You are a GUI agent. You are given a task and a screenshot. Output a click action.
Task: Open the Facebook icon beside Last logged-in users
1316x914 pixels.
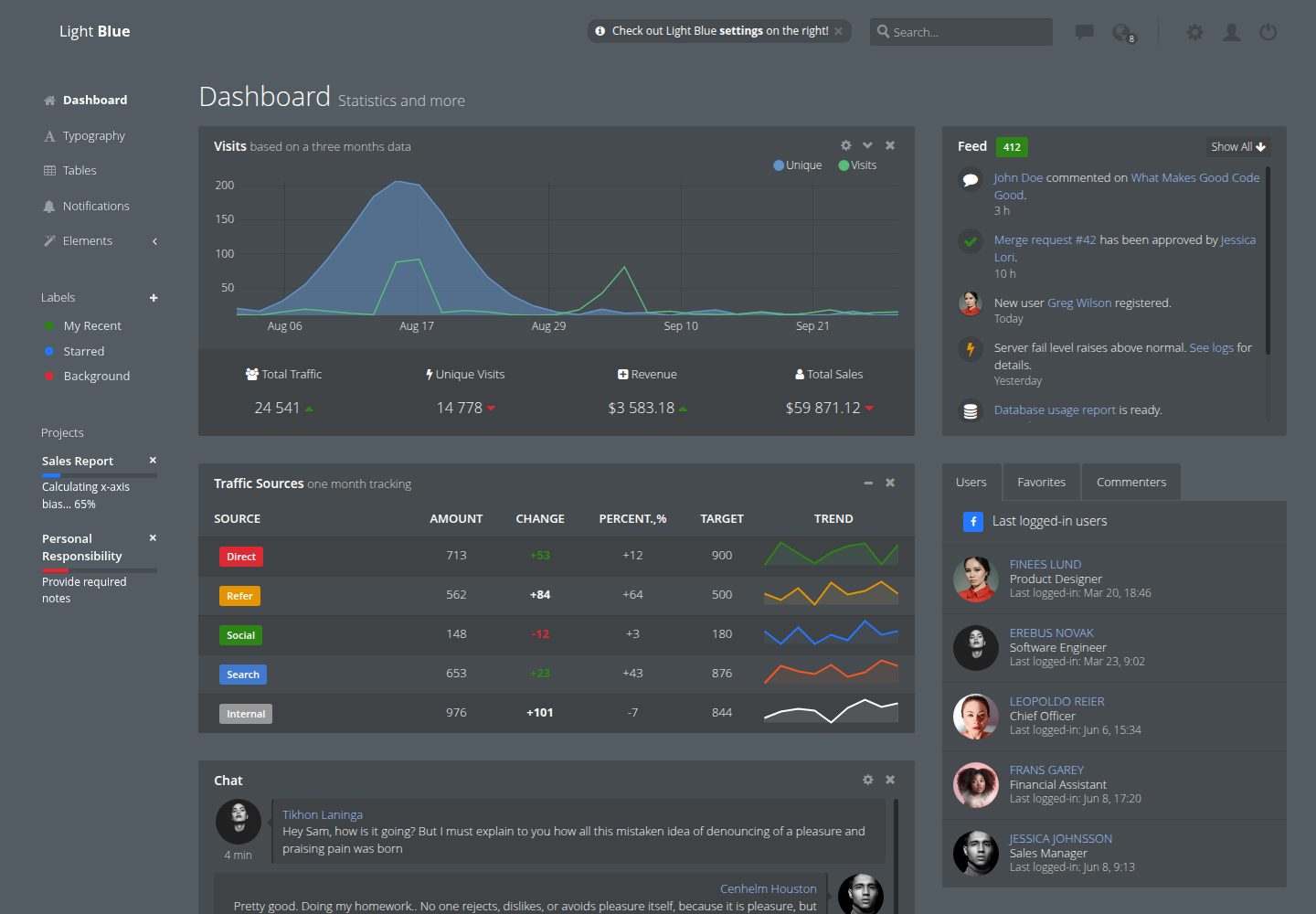click(973, 521)
